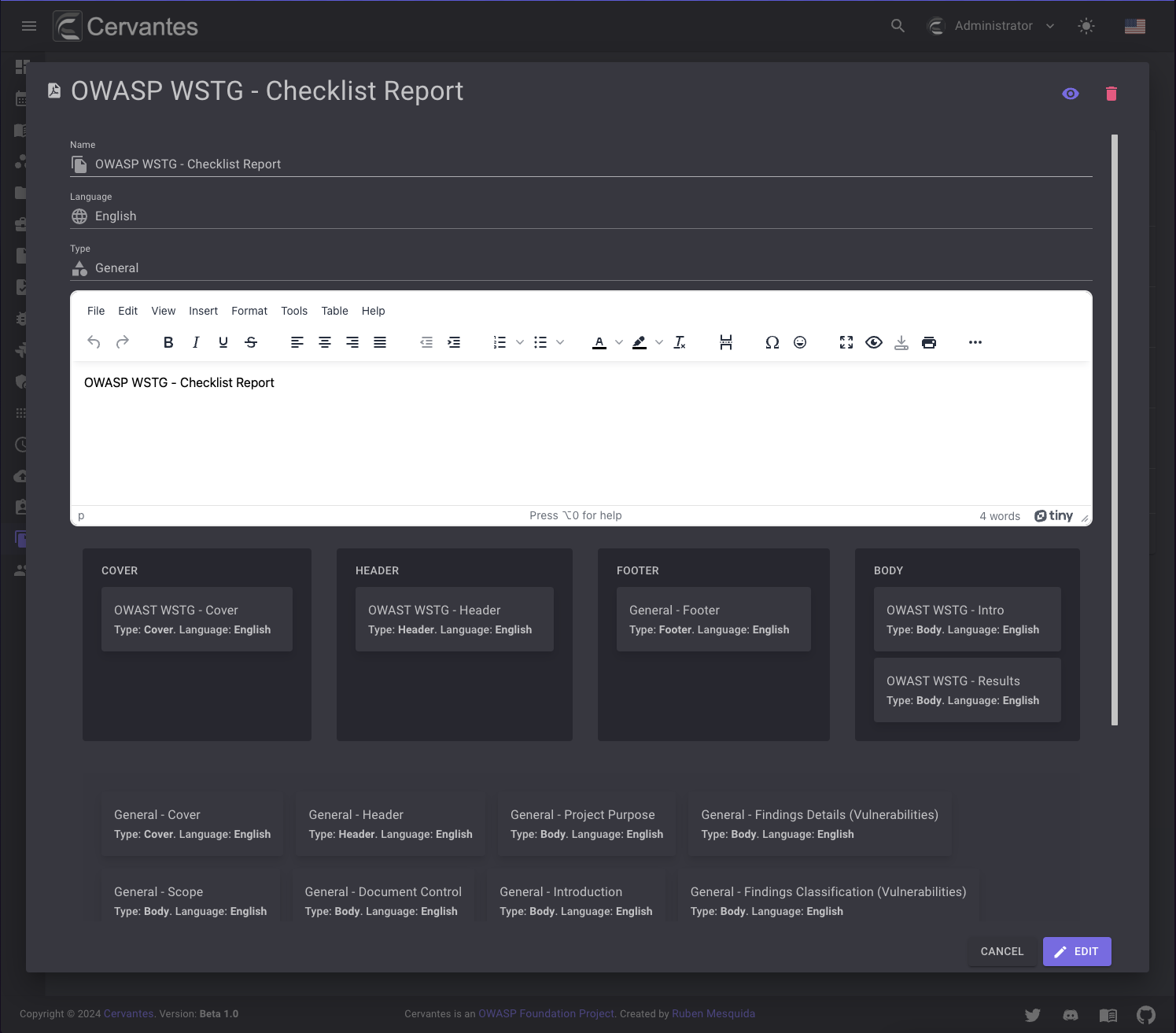Open OWASP Foundation Project link

[546, 1013]
